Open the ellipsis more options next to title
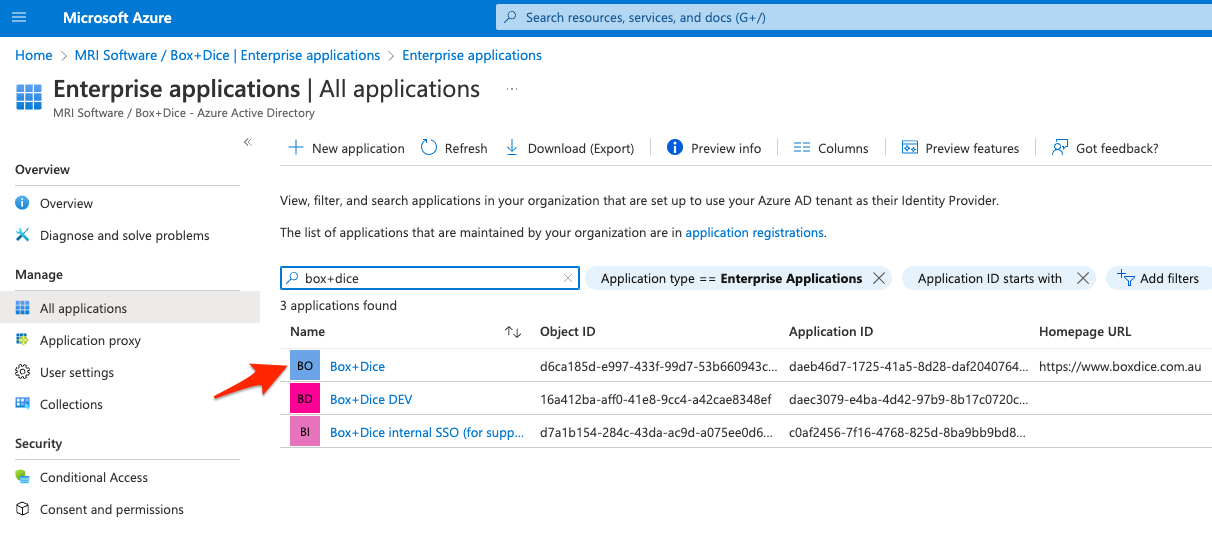 tap(512, 89)
